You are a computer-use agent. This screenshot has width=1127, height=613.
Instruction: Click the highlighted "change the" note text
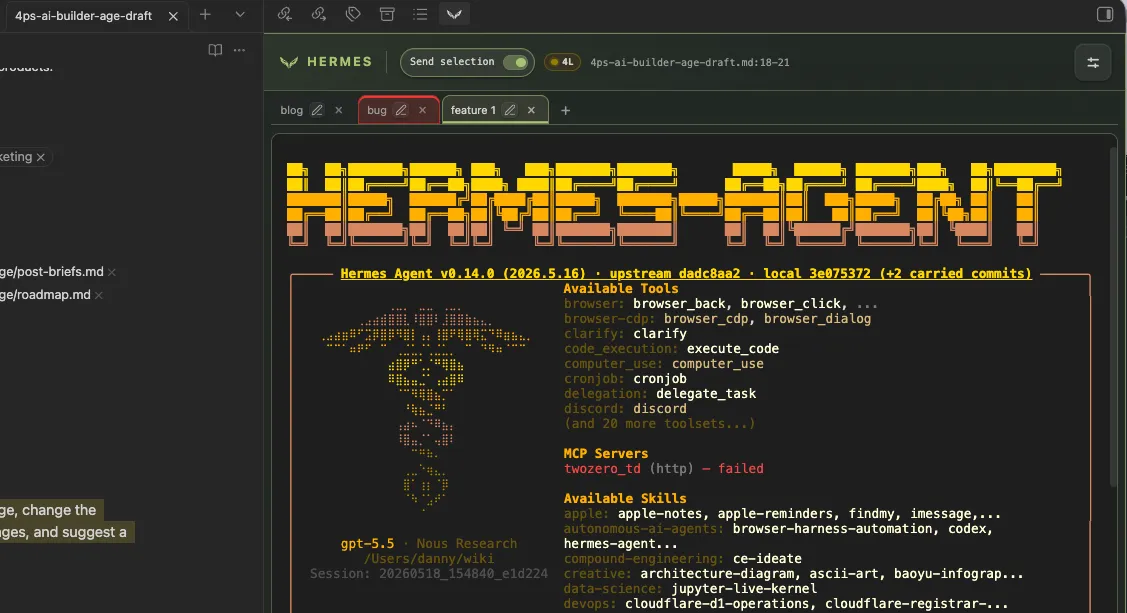point(59,510)
